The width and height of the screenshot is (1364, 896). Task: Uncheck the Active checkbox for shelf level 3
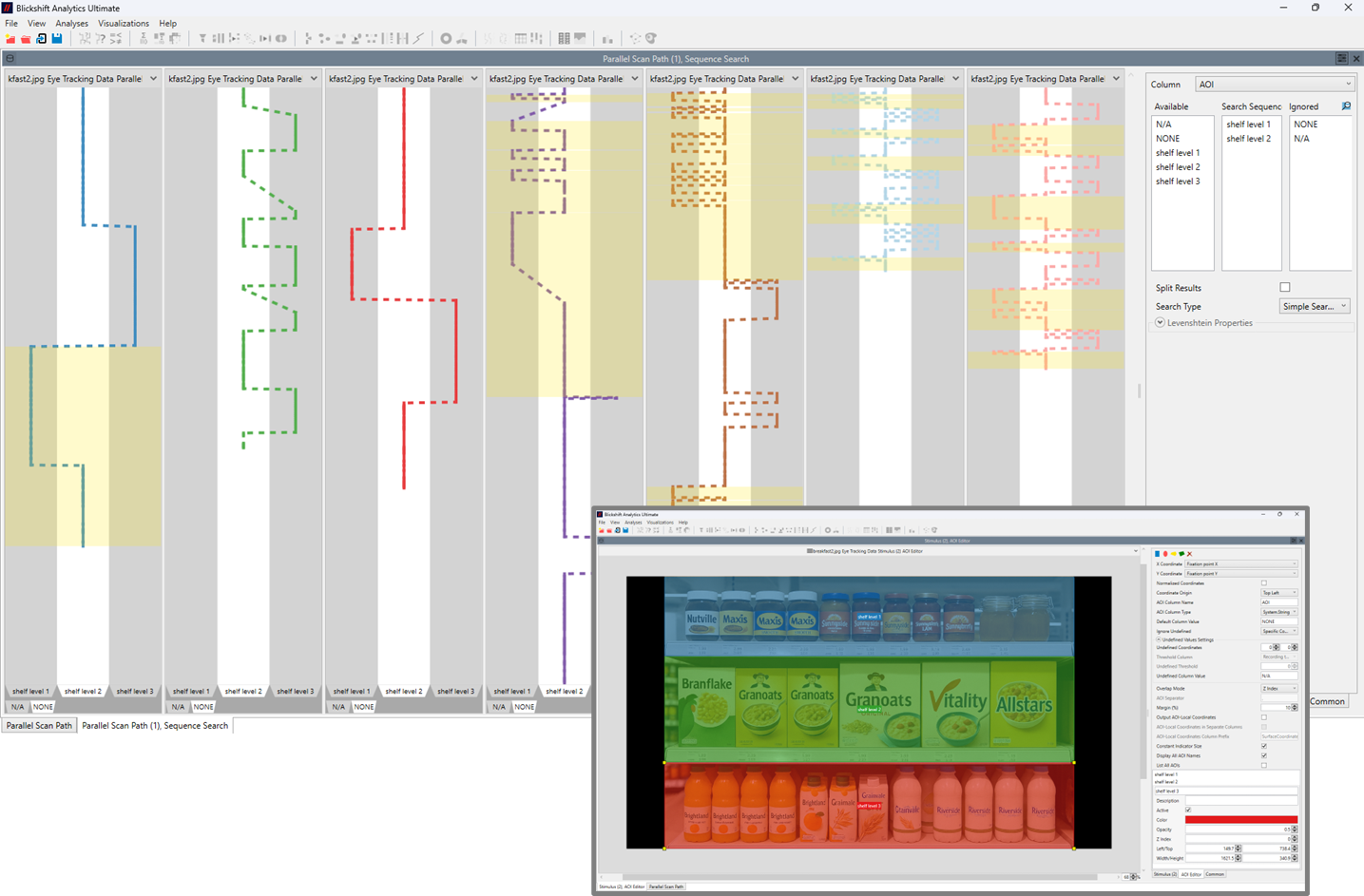point(1188,810)
